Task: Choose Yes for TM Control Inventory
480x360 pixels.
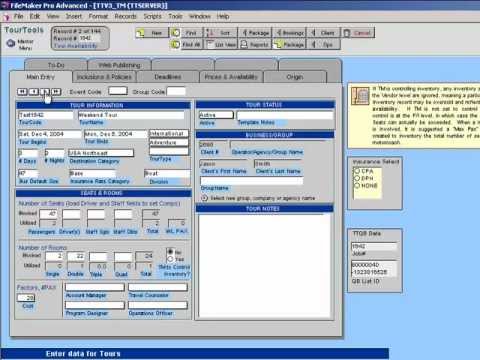Action: [x=170, y=259]
